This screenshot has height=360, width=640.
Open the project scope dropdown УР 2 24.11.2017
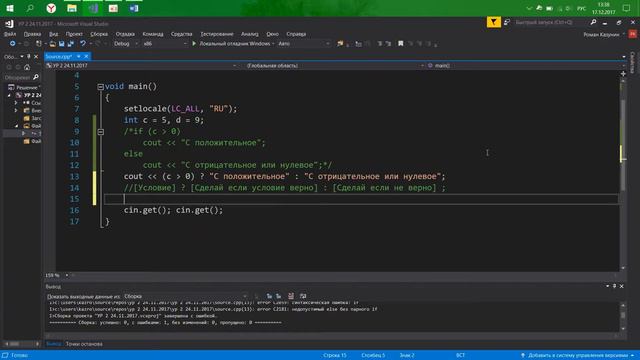[141, 65]
